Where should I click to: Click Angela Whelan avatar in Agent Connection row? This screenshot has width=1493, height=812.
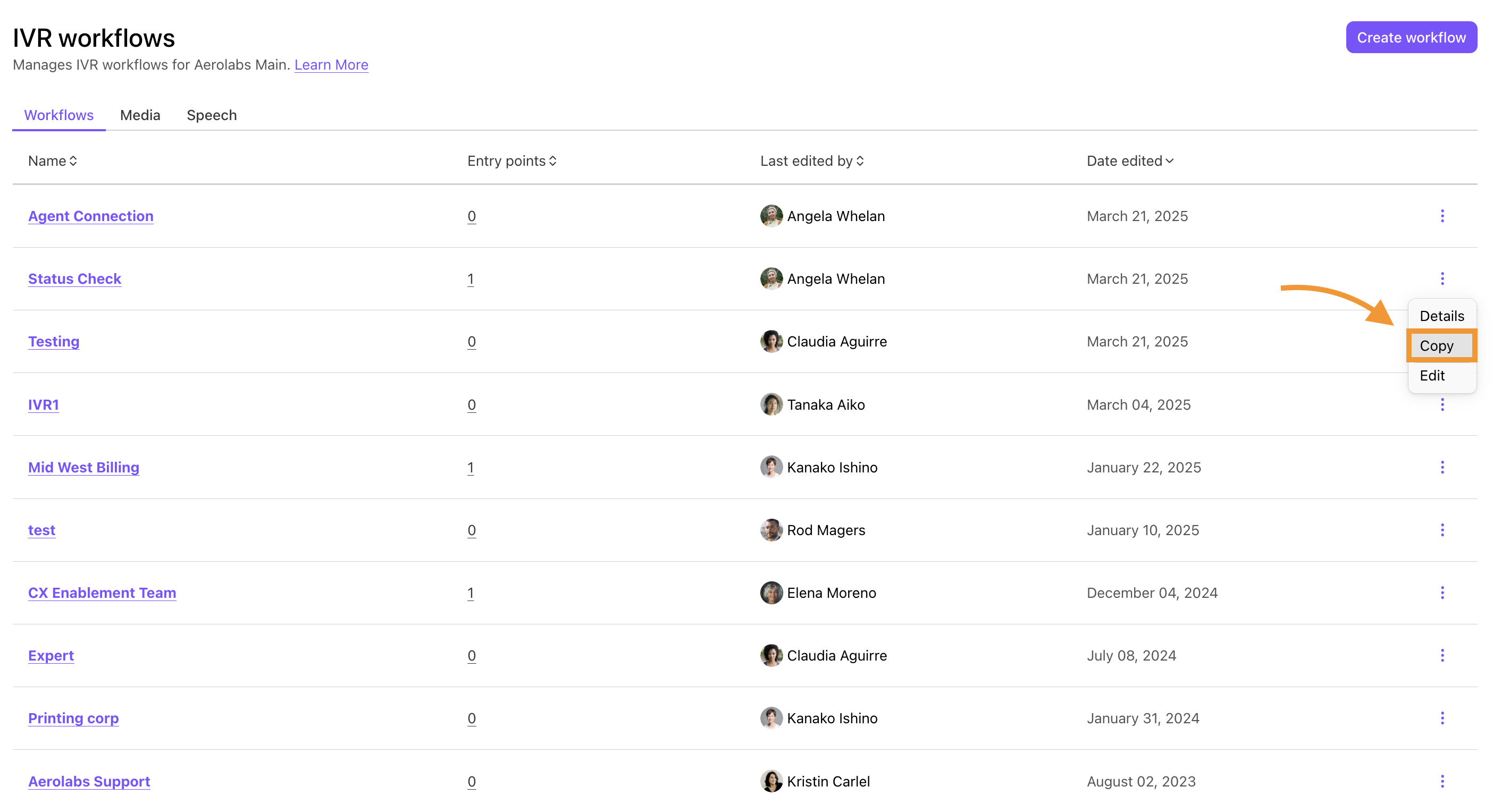pos(771,216)
